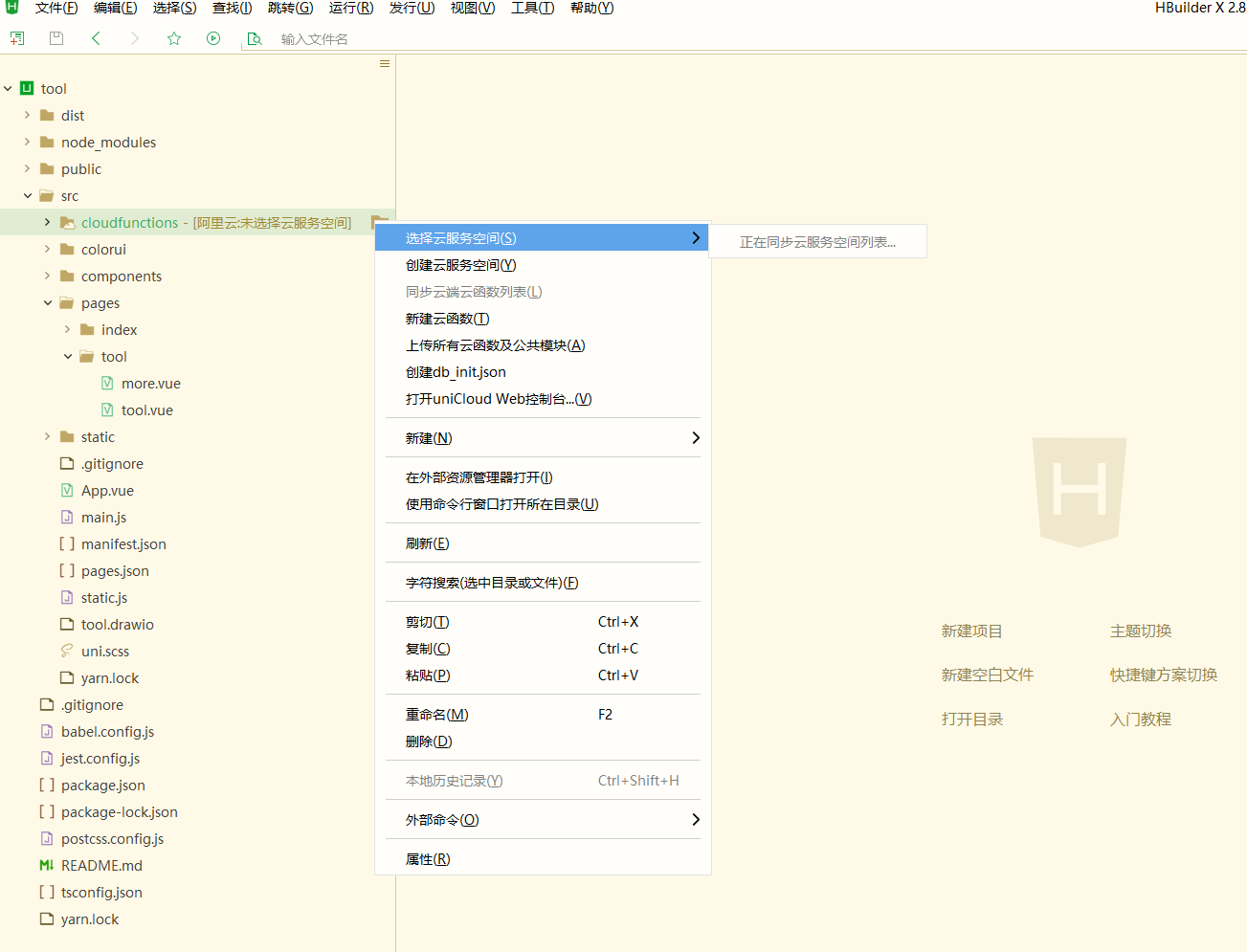Click the file search icon
This screenshot has height=952, width=1247.
255,39
